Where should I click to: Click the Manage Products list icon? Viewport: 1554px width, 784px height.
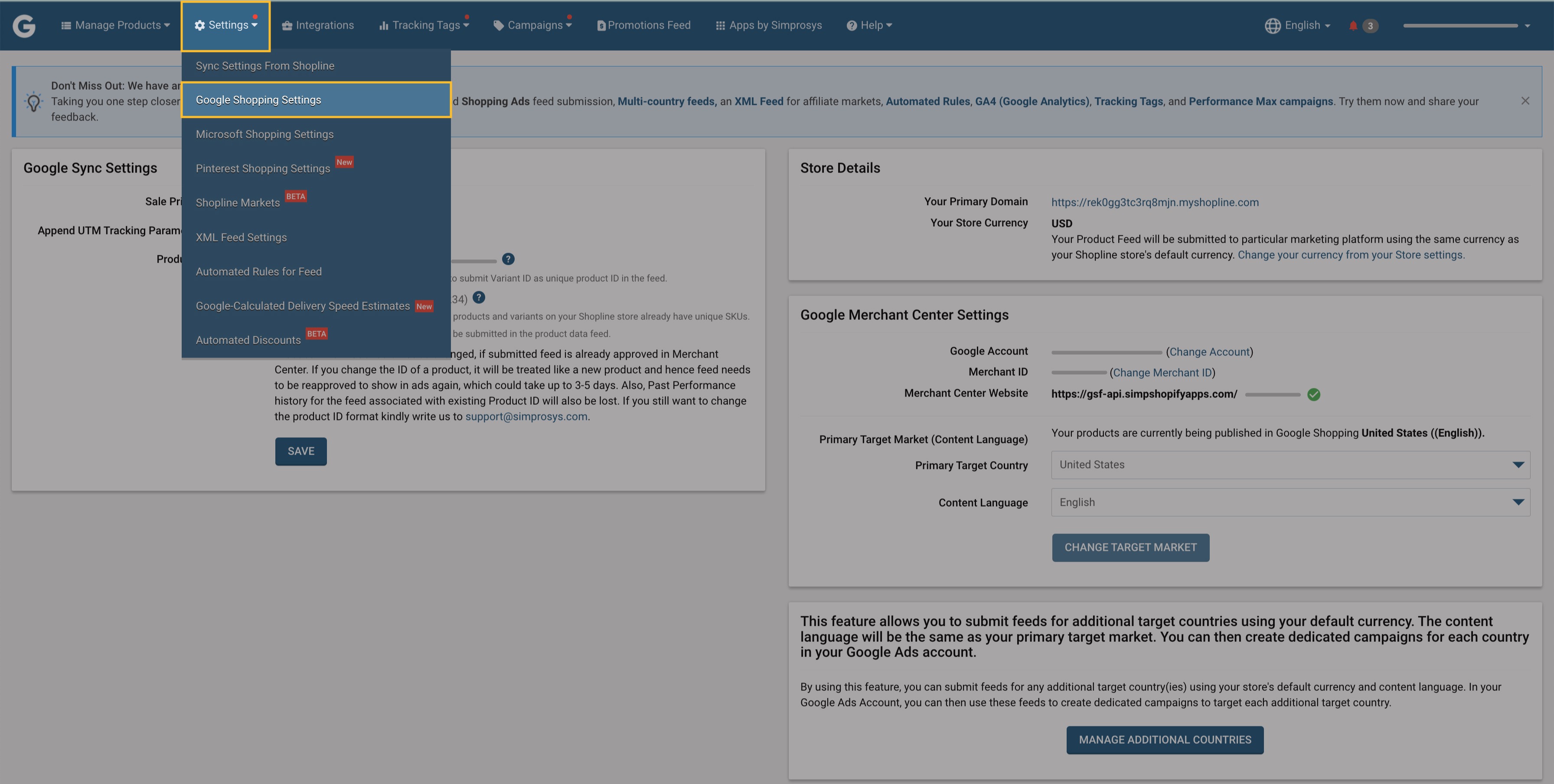[66, 25]
